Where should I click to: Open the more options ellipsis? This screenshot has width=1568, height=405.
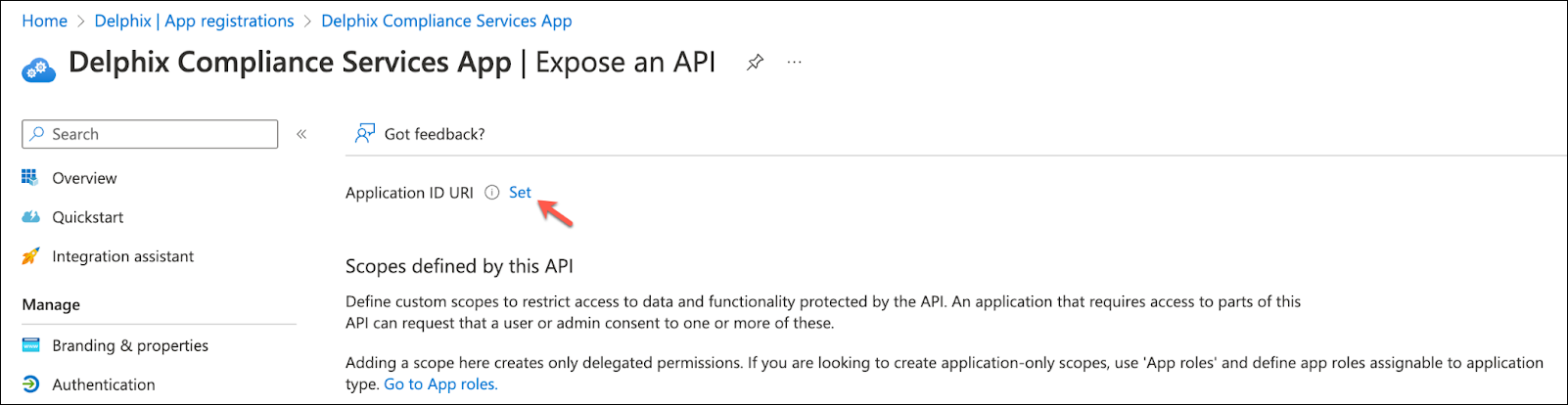coord(795,63)
